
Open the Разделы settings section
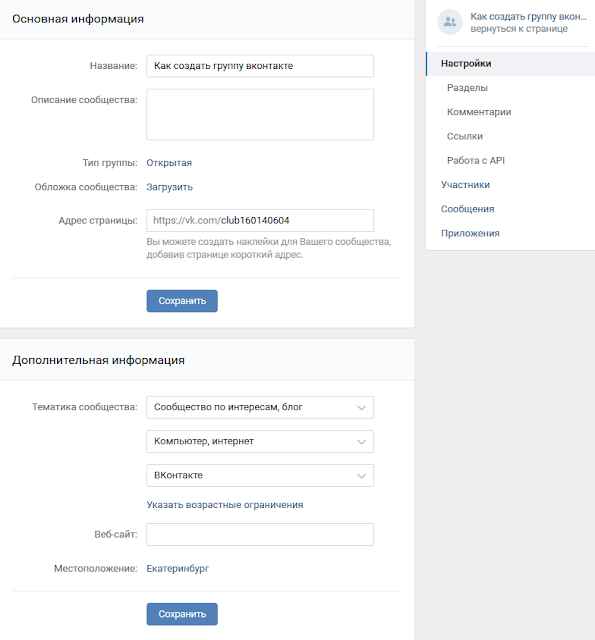tap(467, 88)
